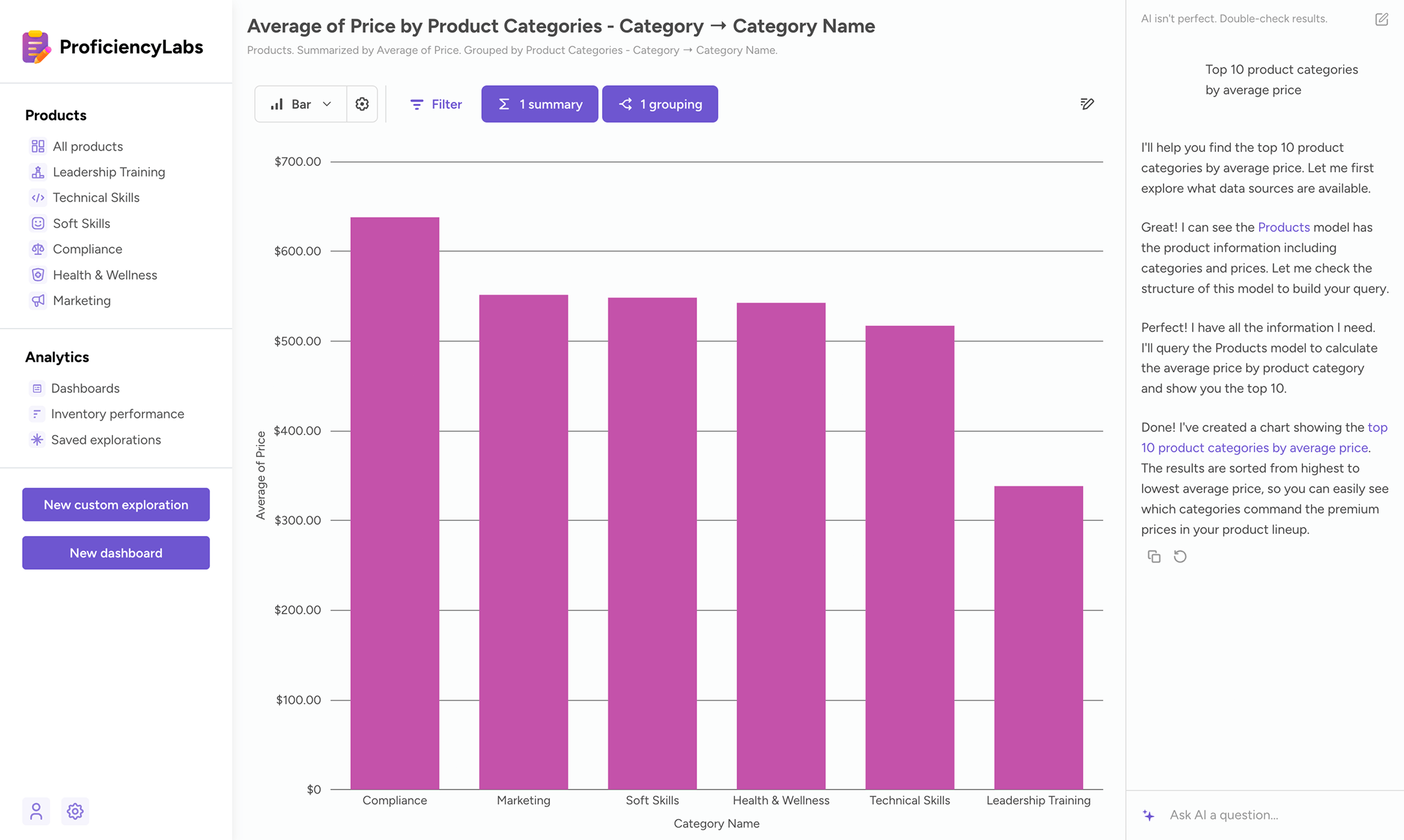This screenshot has width=1404, height=840.
Task: Click the edit notes icon above chart
Action: (x=1087, y=104)
